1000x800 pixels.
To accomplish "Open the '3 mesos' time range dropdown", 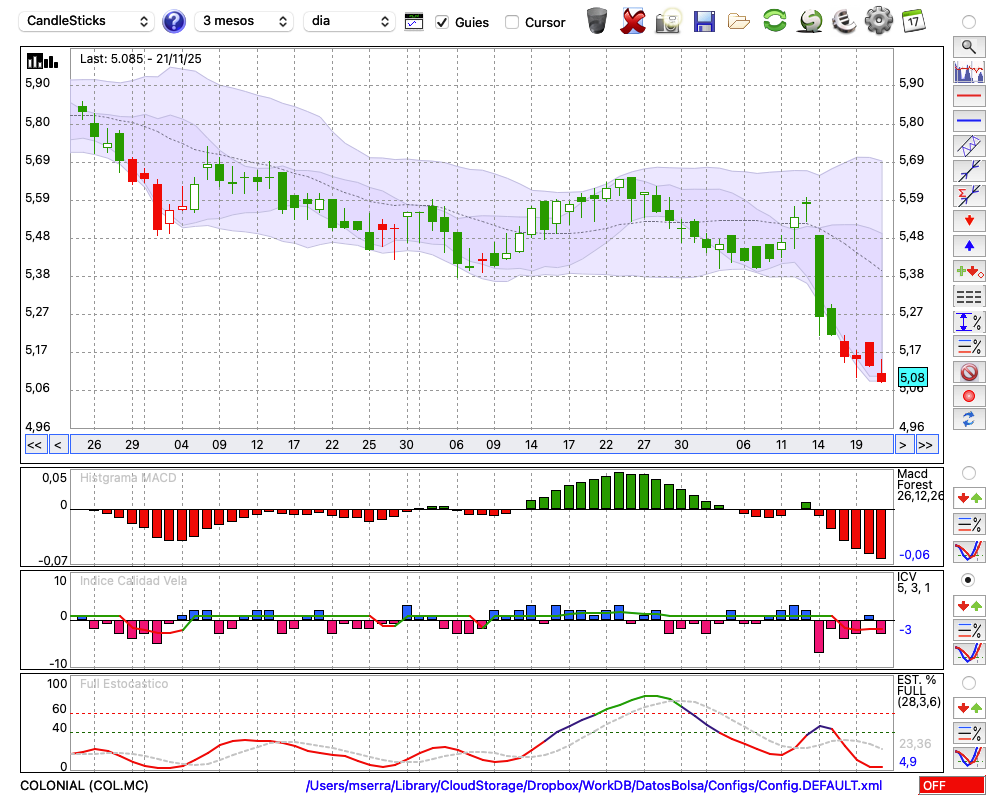I will tap(244, 22).
